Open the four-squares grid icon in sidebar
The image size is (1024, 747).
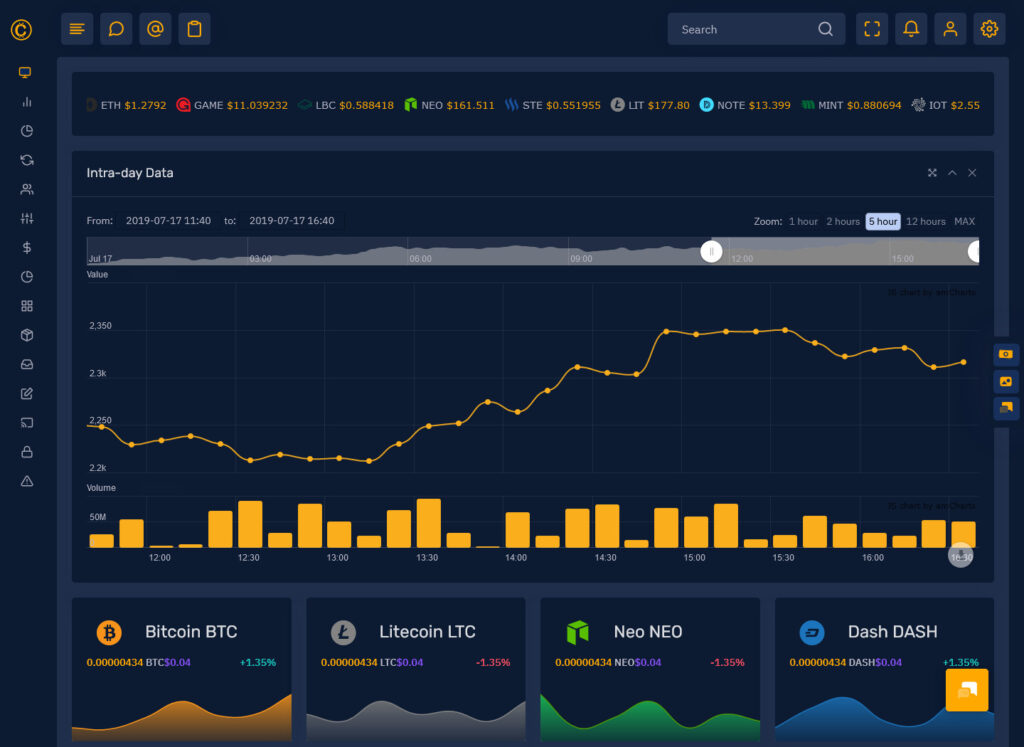tap(27, 306)
